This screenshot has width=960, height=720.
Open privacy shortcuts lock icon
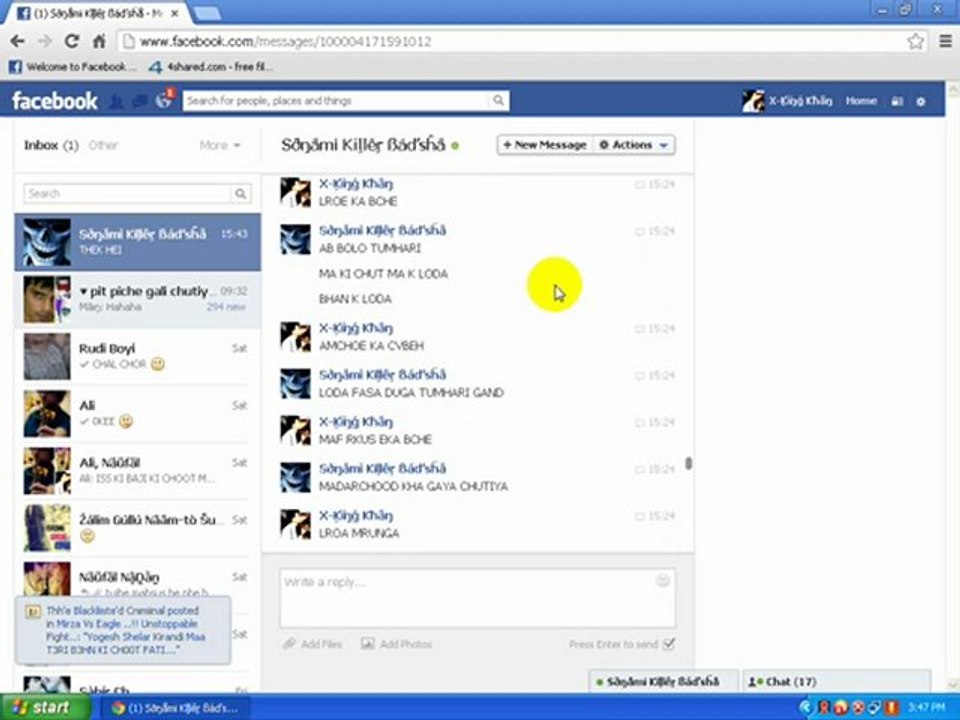click(x=897, y=102)
